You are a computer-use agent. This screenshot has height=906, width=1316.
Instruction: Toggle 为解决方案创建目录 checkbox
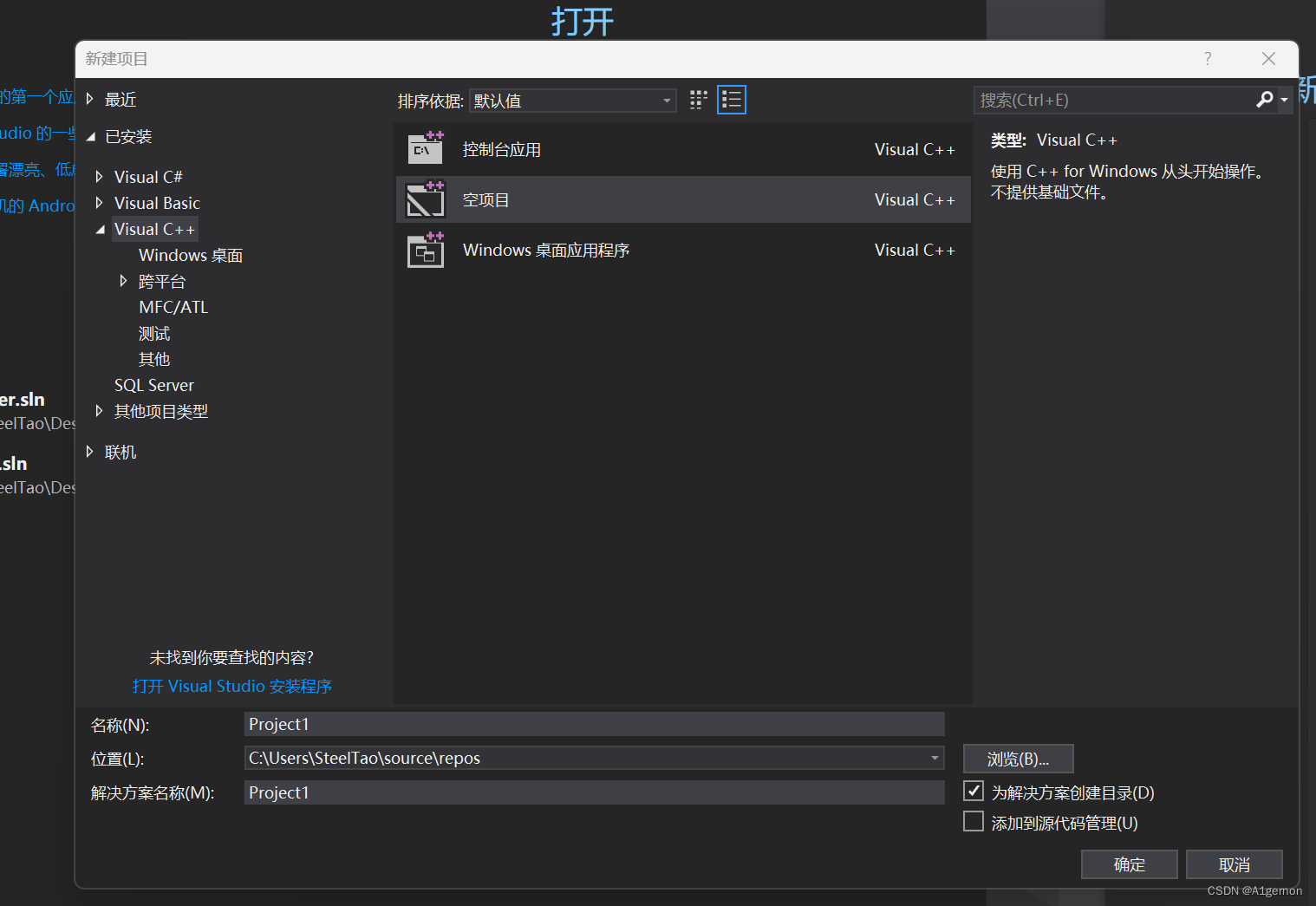coord(974,791)
